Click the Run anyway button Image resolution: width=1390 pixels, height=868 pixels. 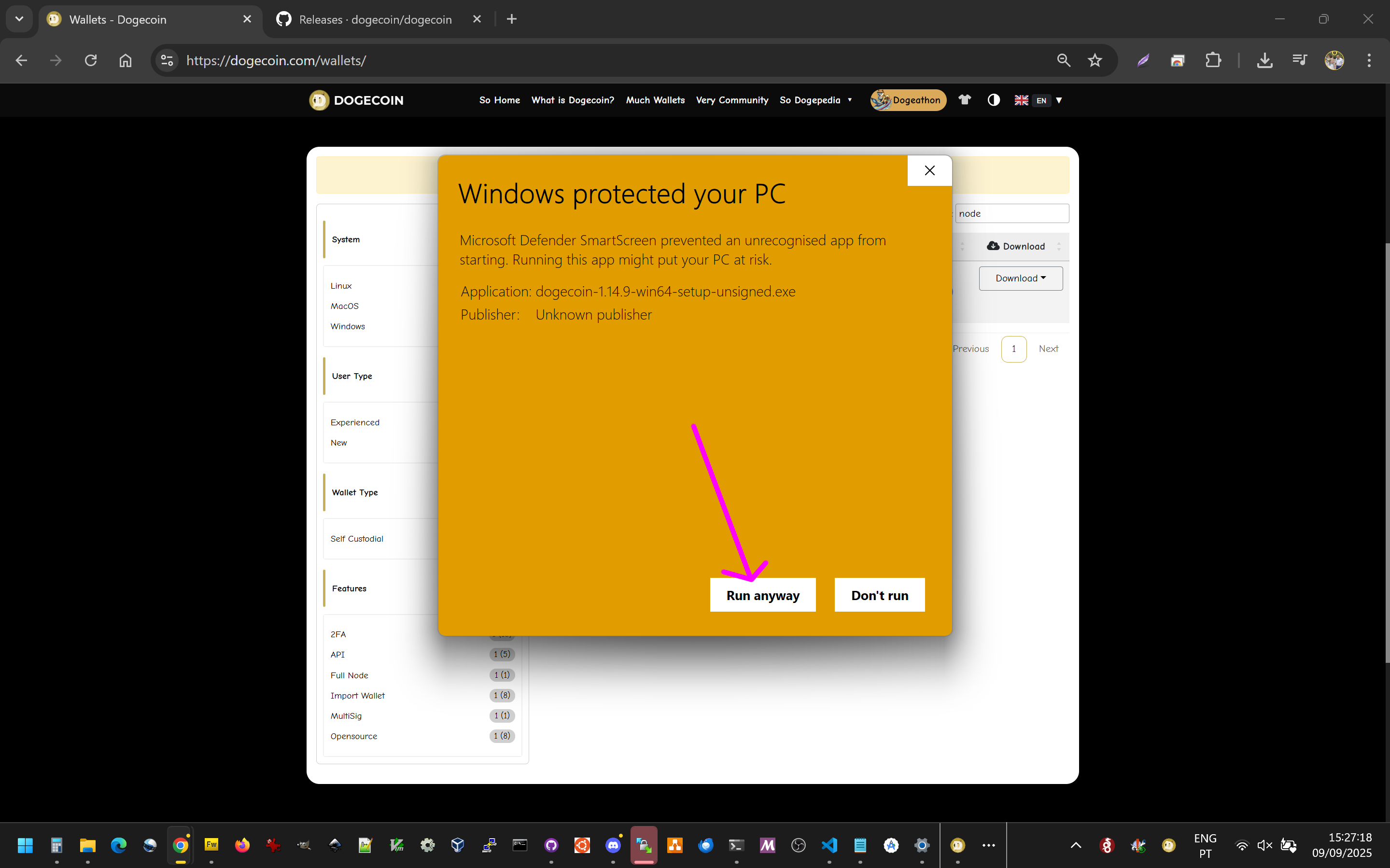[762, 595]
